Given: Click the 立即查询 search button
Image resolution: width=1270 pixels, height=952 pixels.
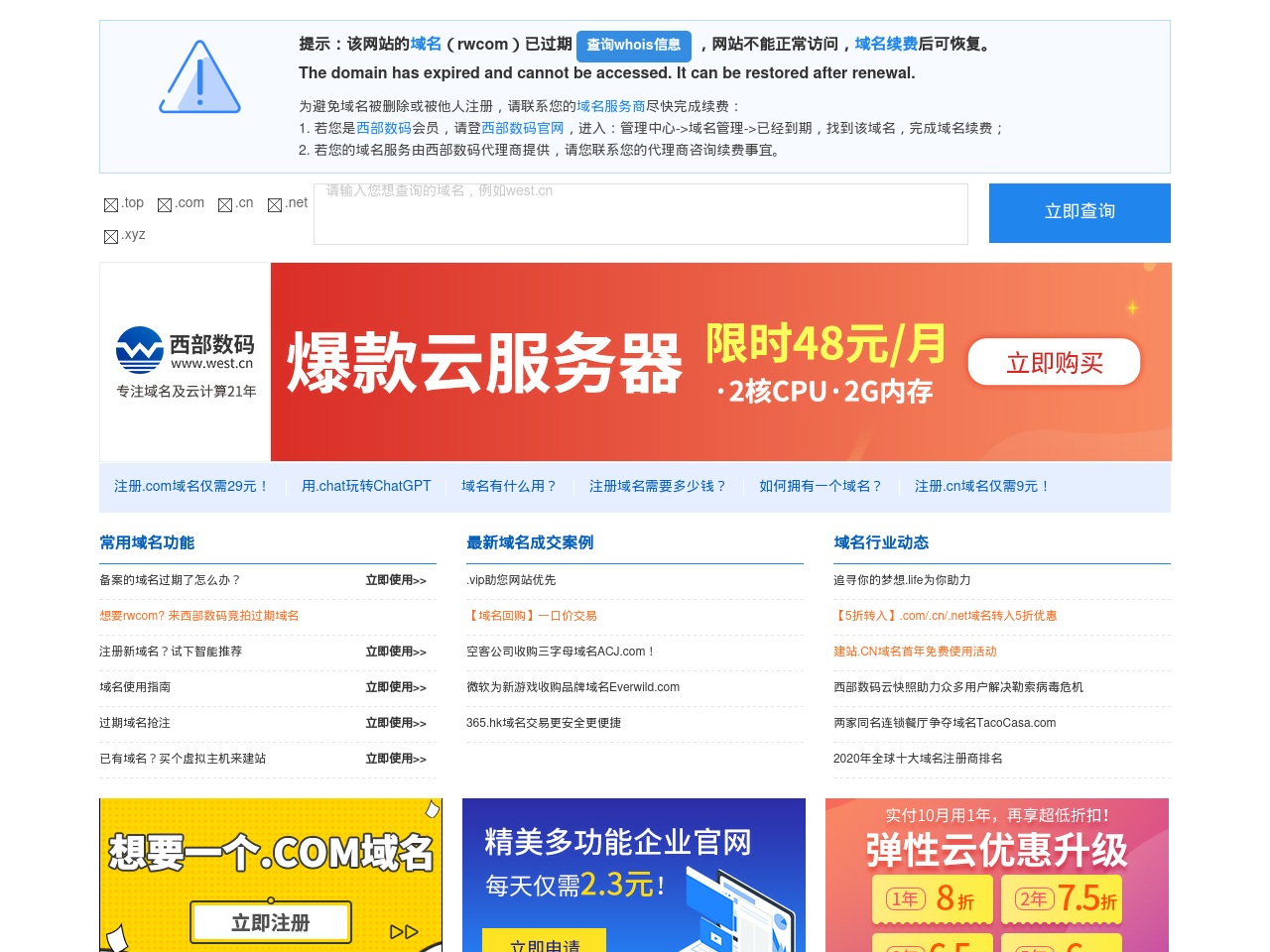Looking at the screenshot, I should tap(1079, 212).
